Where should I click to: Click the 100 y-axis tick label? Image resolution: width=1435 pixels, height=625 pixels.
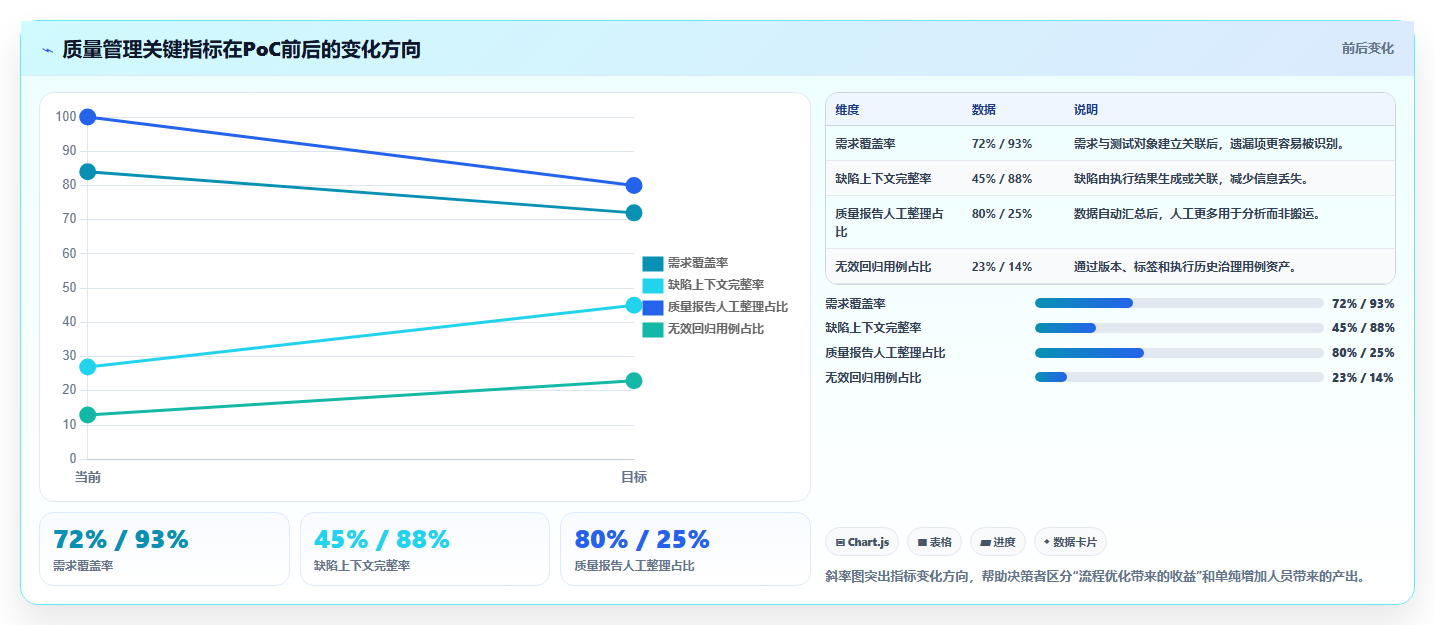66,117
